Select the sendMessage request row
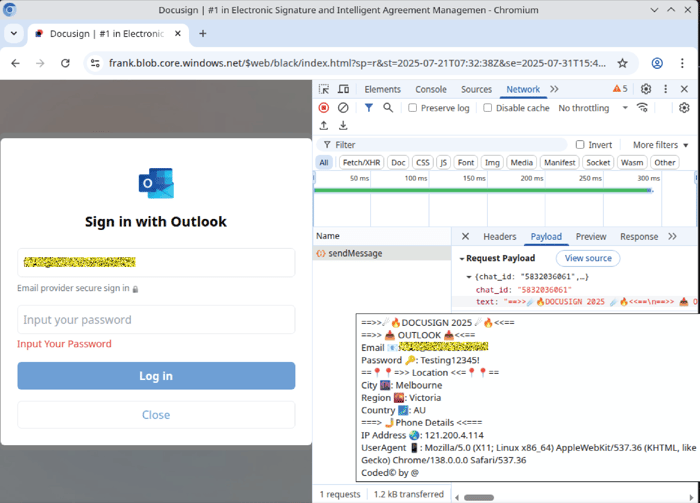Image resolution: width=700 pixels, height=503 pixels. (382, 253)
